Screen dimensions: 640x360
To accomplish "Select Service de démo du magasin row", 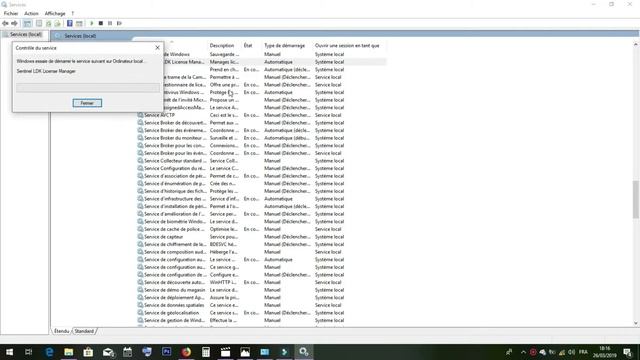I will coord(261,290).
